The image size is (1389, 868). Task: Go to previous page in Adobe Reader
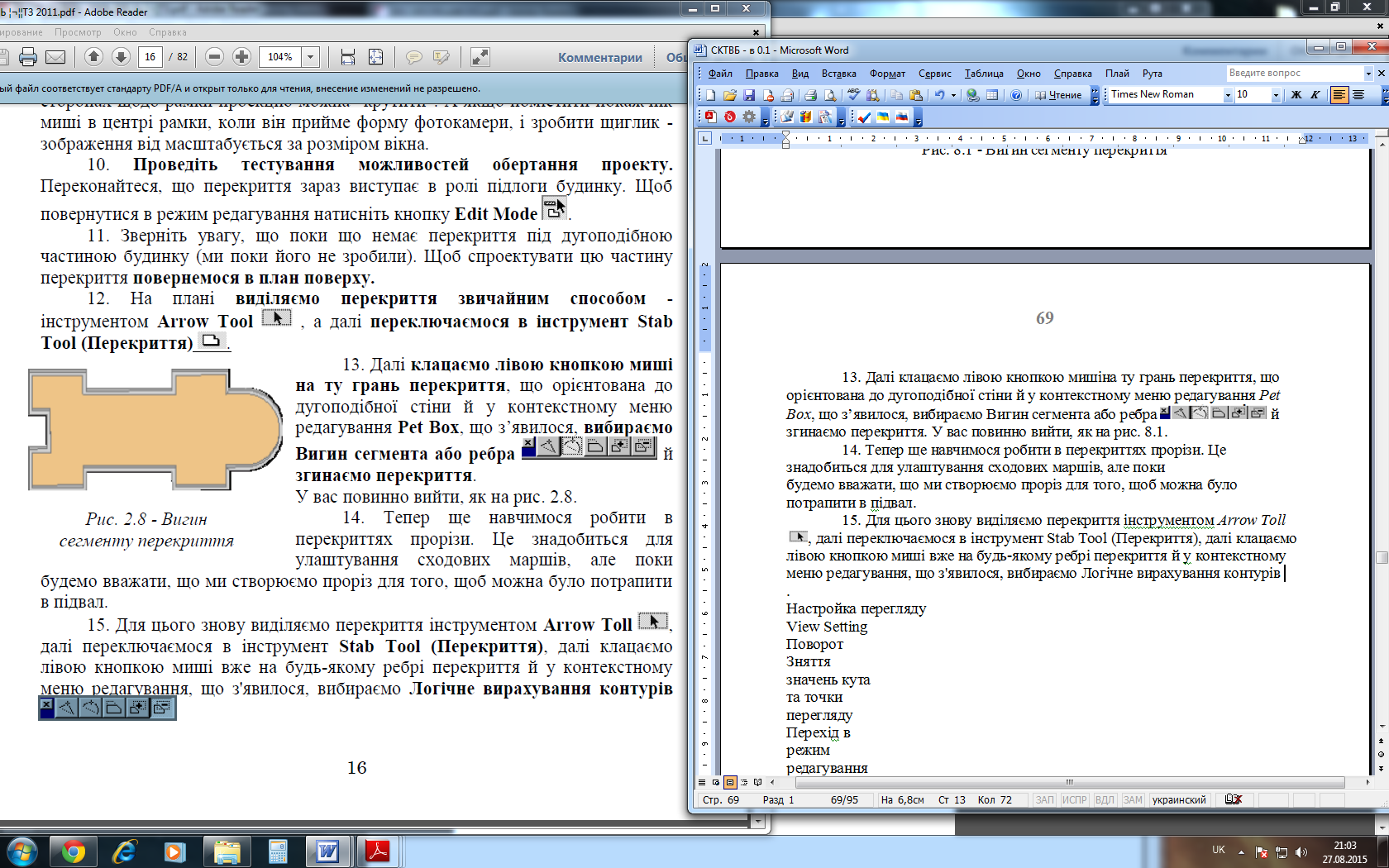click(x=93, y=57)
